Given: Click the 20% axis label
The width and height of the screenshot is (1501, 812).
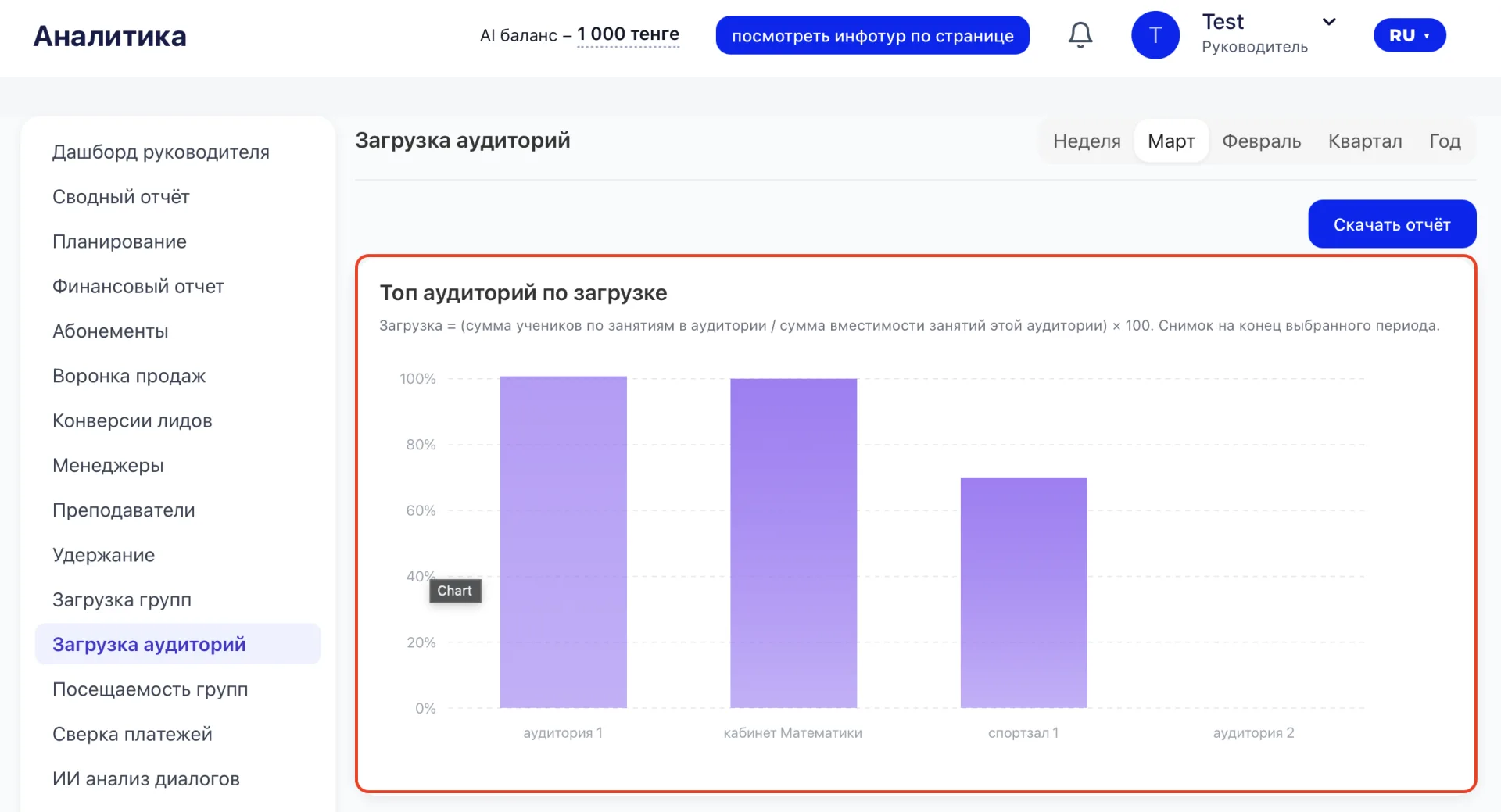Looking at the screenshot, I should pyautogui.click(x=421, y=642).
